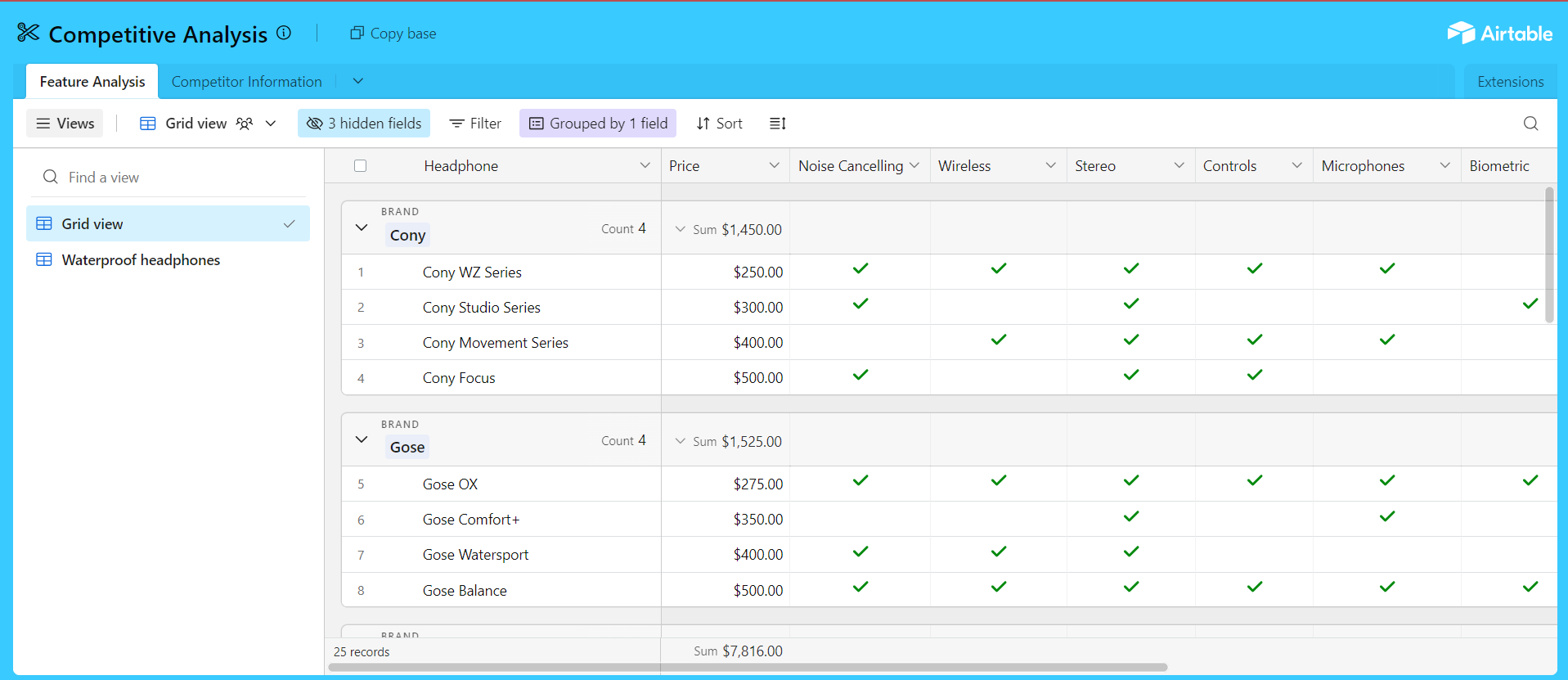Open Grid view name dropdown chevron
Screen dimensions: 1568x680
271,124
